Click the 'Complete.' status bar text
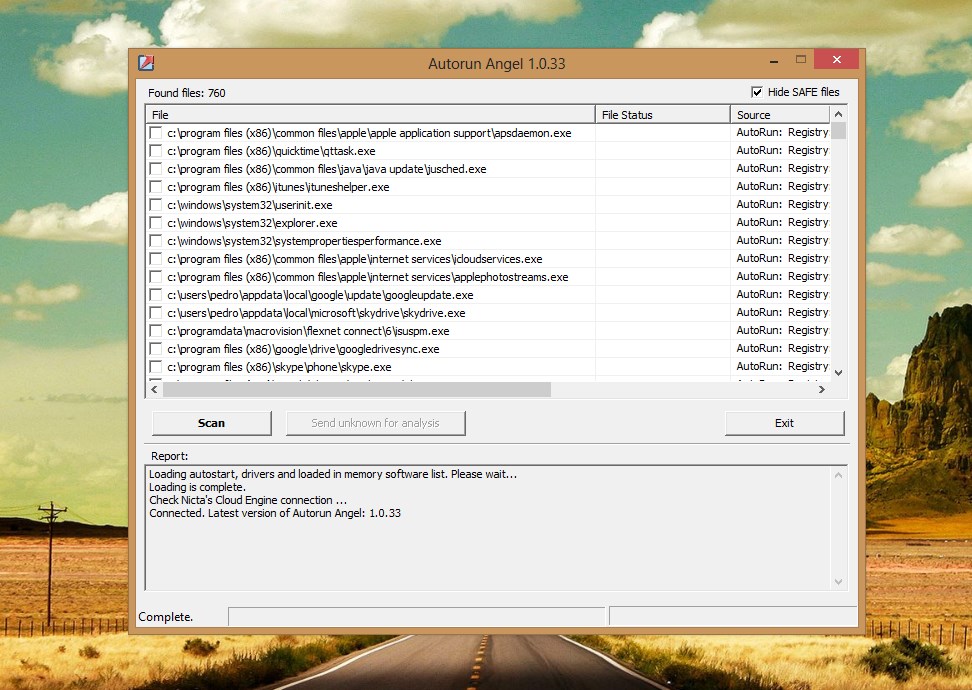 click(166, 617)
